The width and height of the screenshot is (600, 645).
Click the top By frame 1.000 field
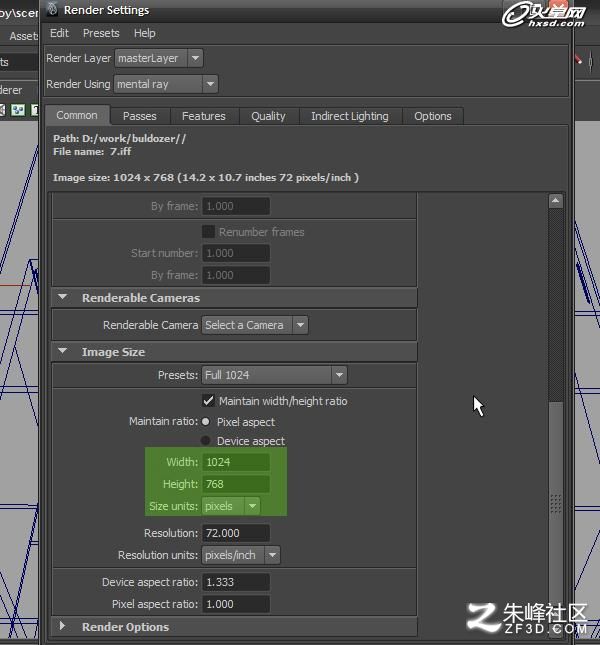(236, 206)
